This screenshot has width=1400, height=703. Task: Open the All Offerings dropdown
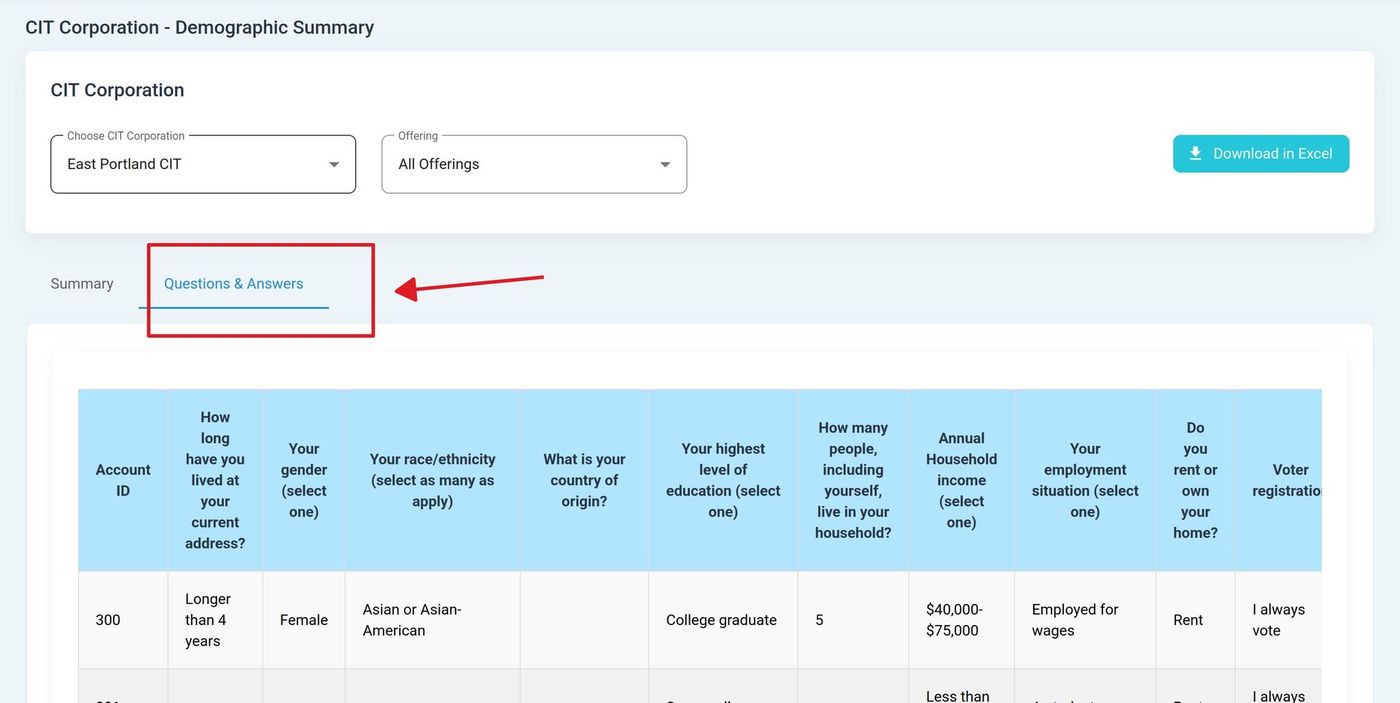(534, 164)
